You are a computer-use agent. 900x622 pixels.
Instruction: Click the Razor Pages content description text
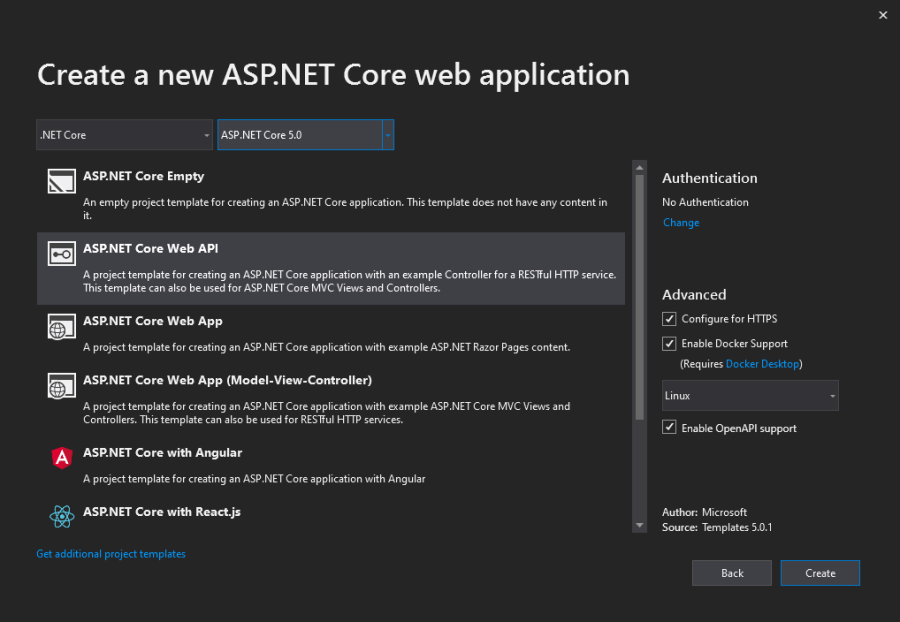[x=327, y=347]
